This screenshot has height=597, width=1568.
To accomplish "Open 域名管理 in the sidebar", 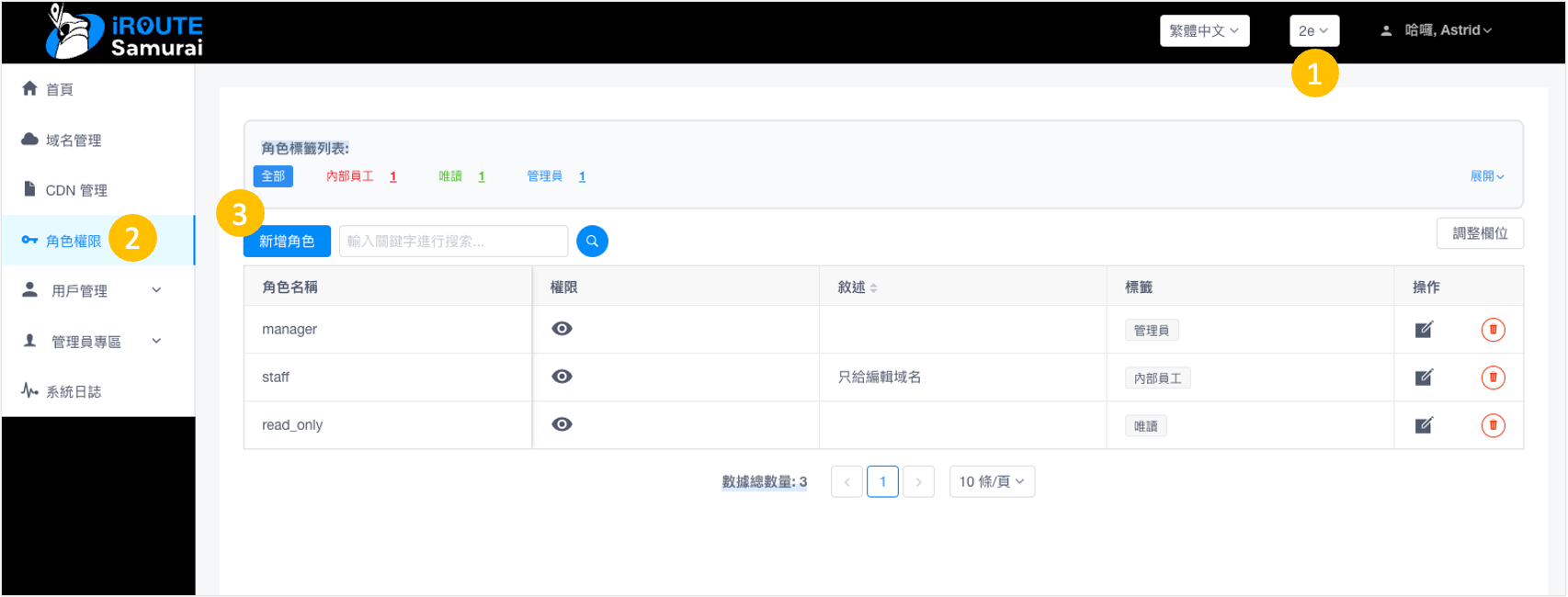I will pyautogui.click(x=74, y=141).
